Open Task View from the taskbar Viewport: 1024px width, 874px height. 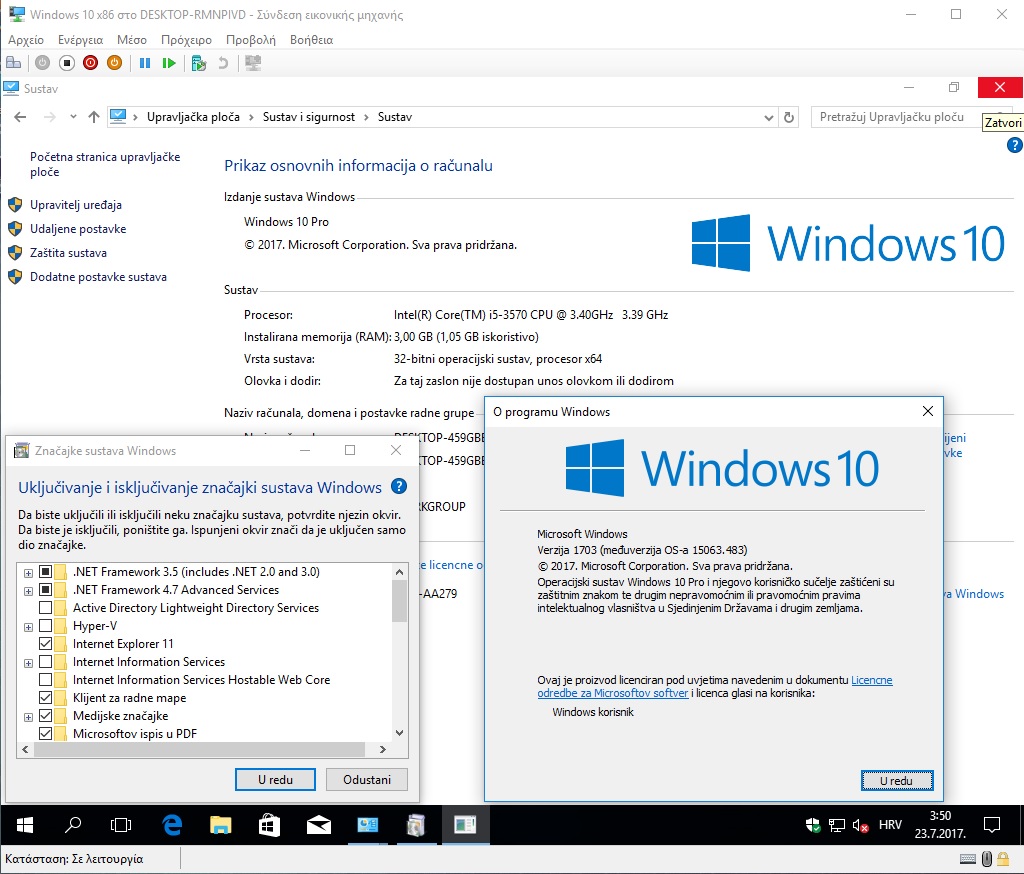click(121, 825)
